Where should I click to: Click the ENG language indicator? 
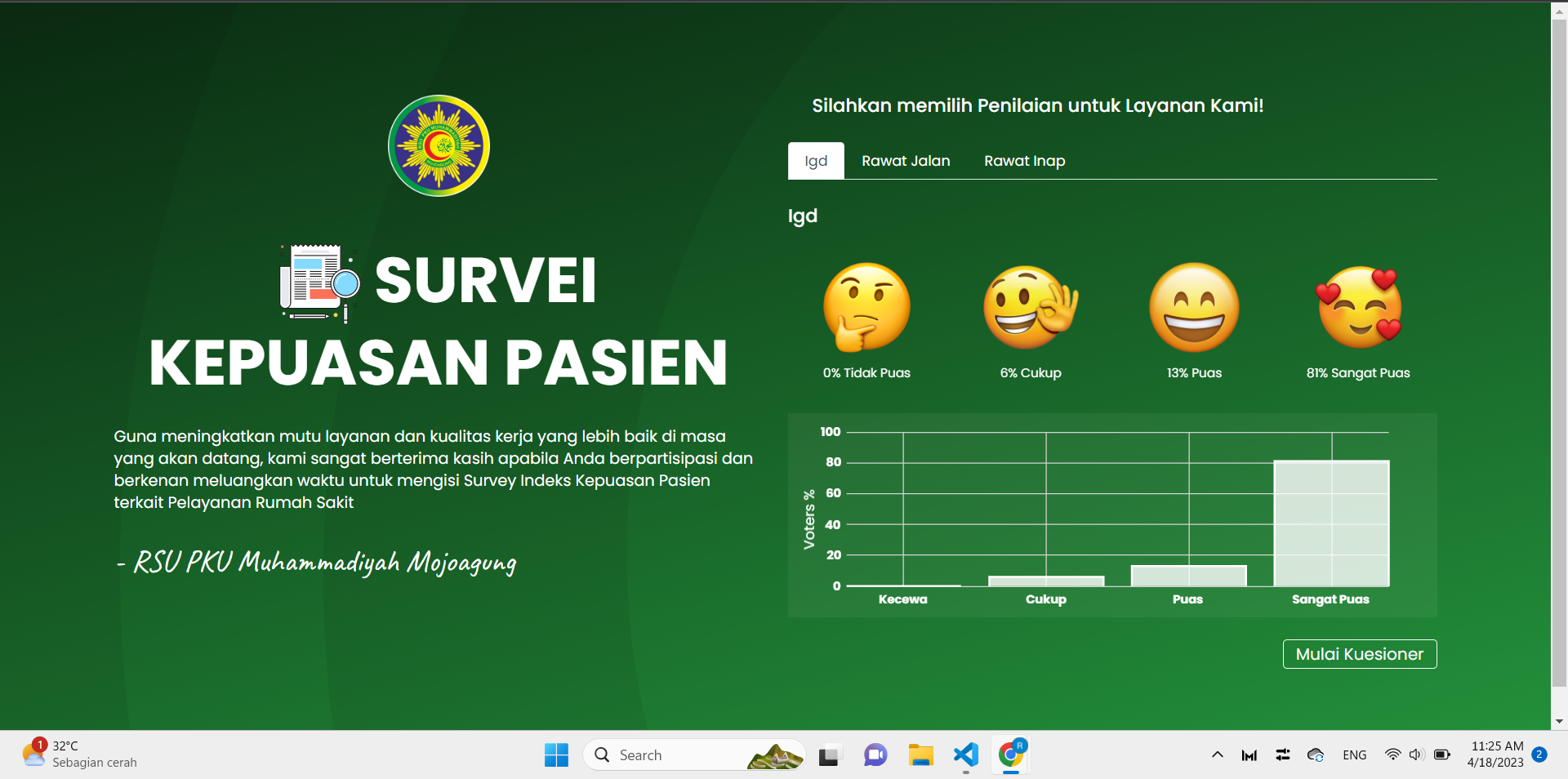(1354, 755)
